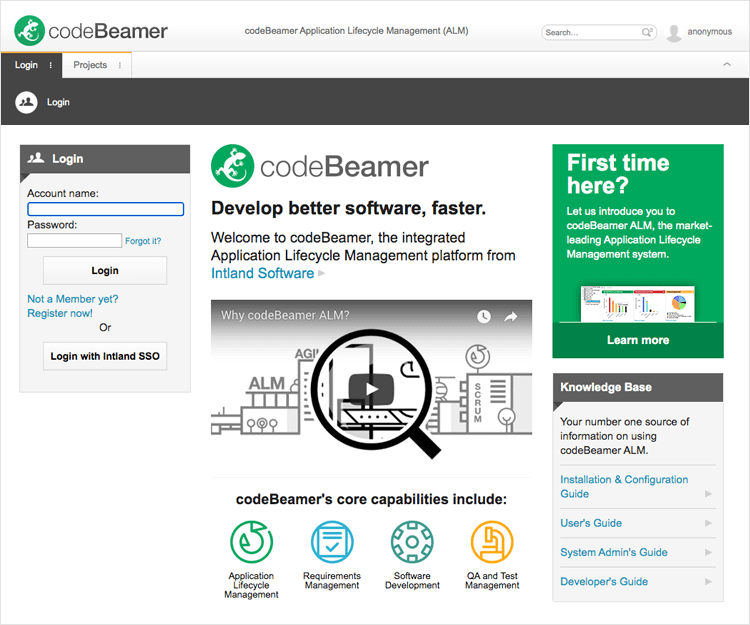Click arrow next to System Admin's Guide
The width and height of the screenshot is (750, 625).
pos(708,552)
